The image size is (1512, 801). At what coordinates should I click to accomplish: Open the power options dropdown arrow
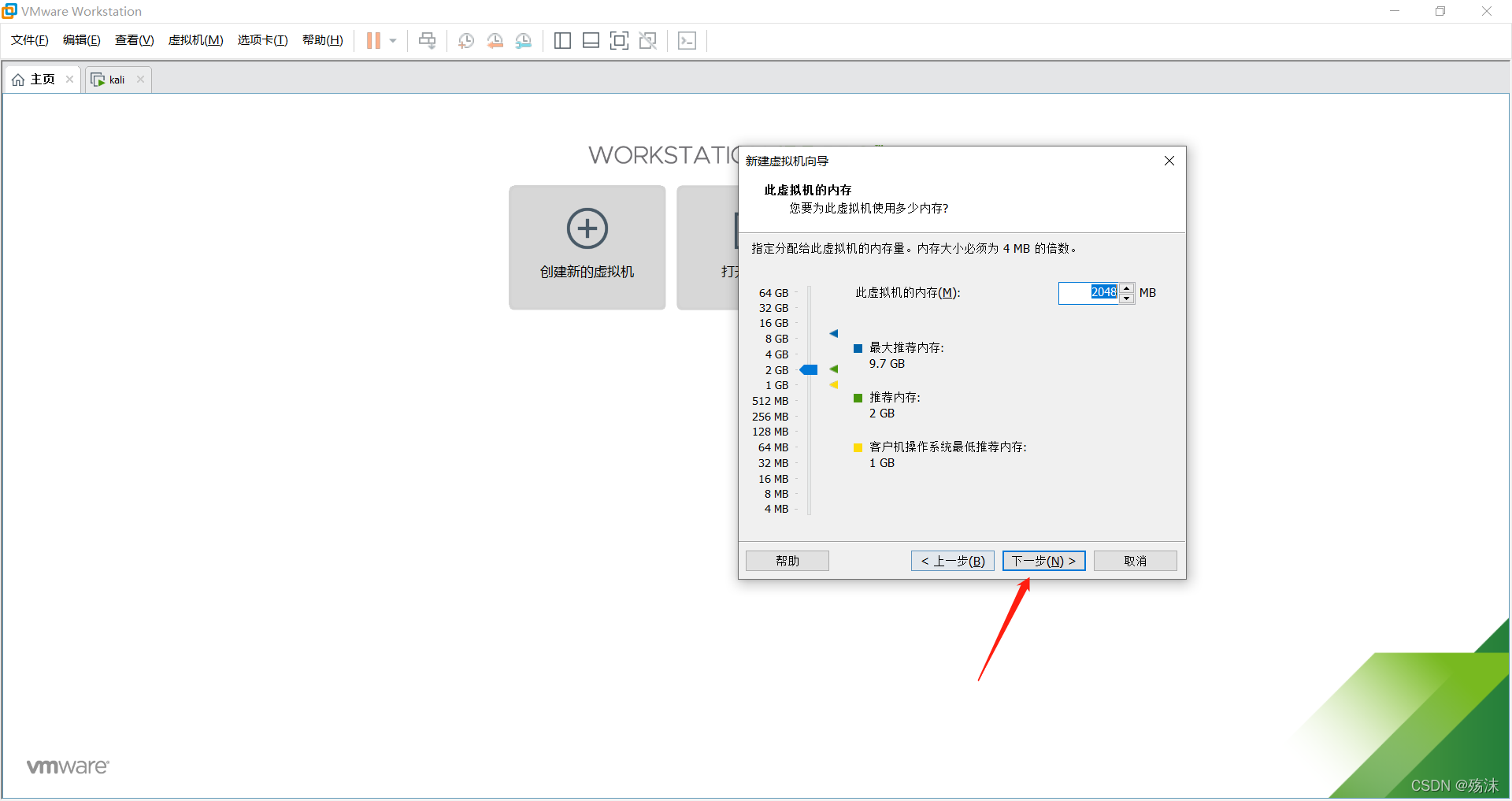(393, 41)
